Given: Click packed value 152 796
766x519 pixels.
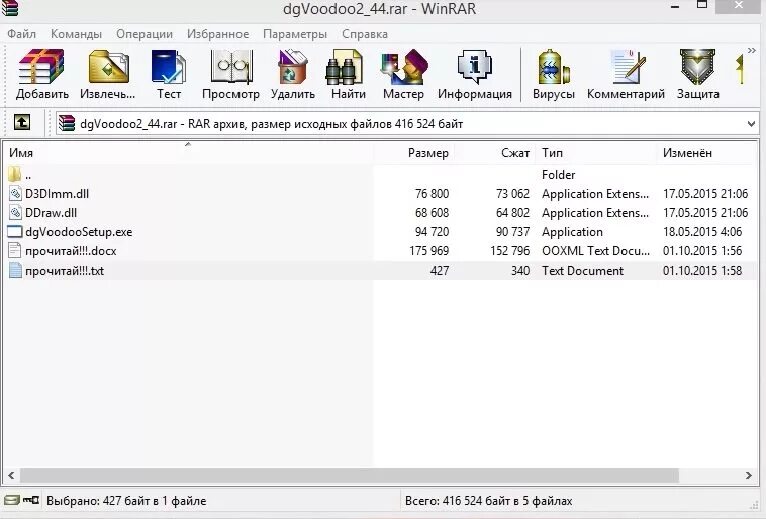Looking at the screenshot, I should pyautogui.click(x=510, y=251).
